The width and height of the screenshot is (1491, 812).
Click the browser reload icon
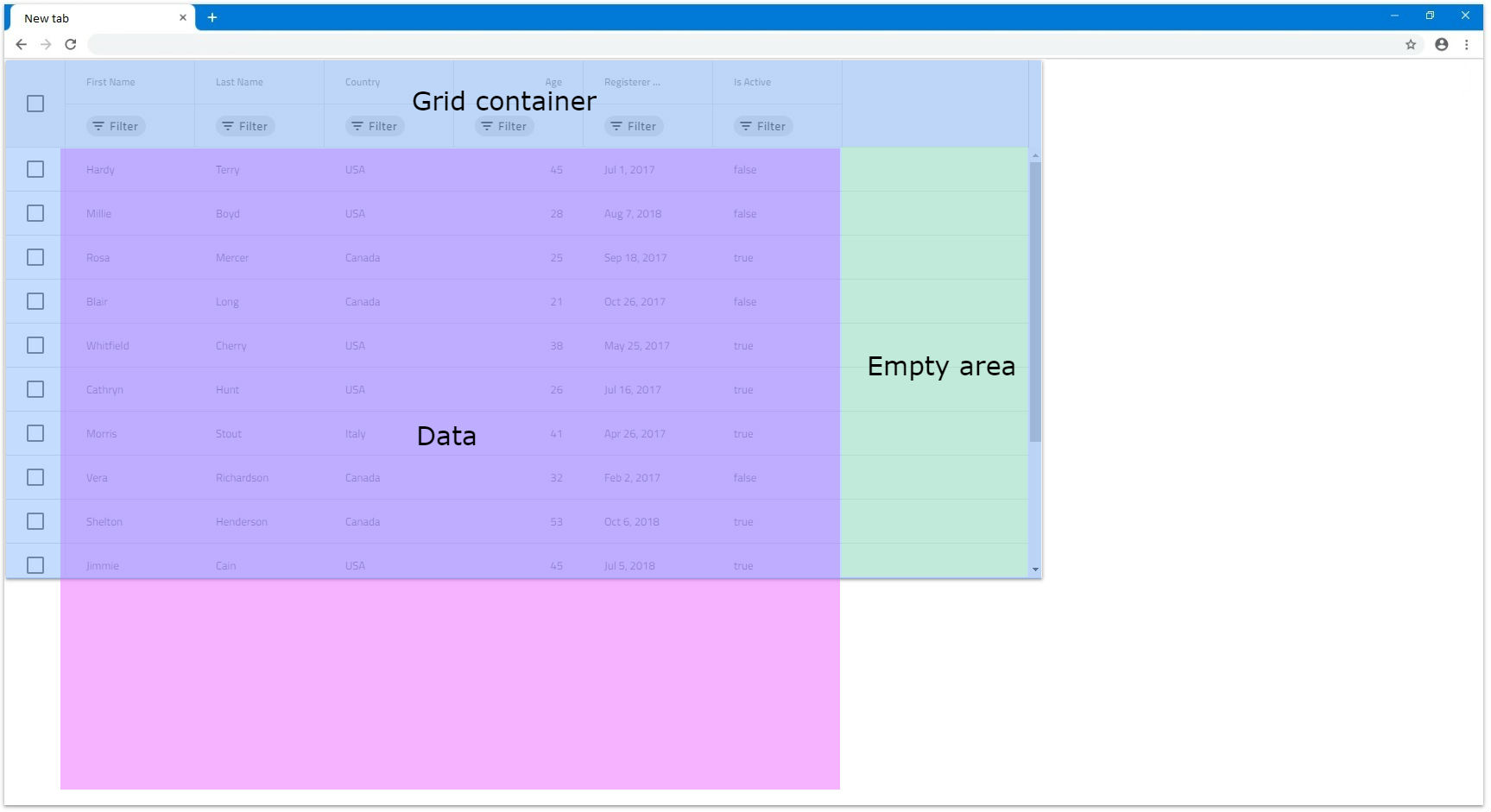pos(71,45)
